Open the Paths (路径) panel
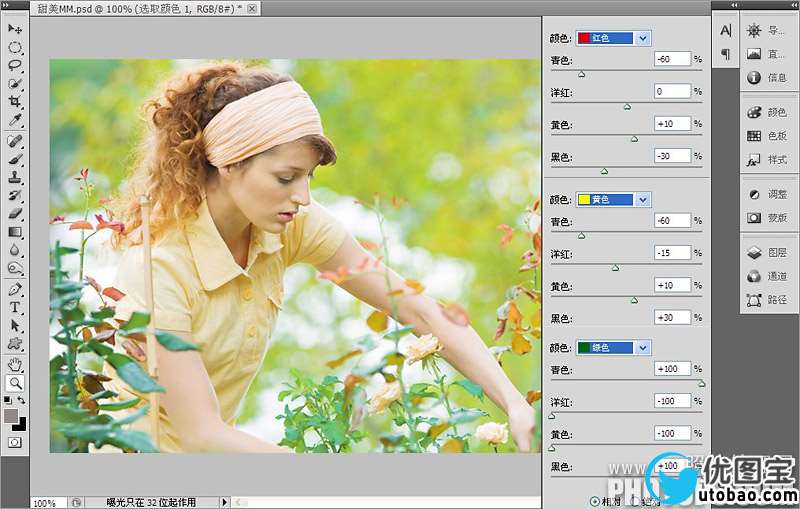Viewport: 800px width, 509px height. [x=766, y=300]
